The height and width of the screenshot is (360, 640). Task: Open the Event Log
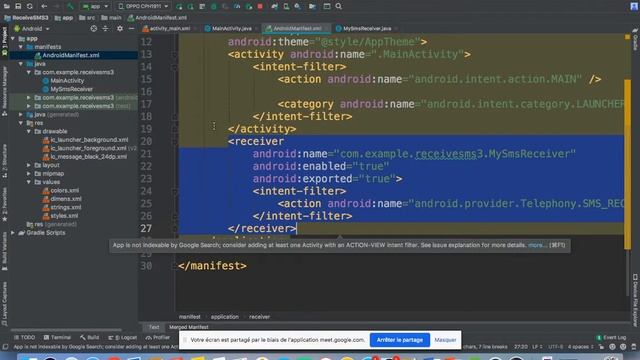tap(611, 338)
